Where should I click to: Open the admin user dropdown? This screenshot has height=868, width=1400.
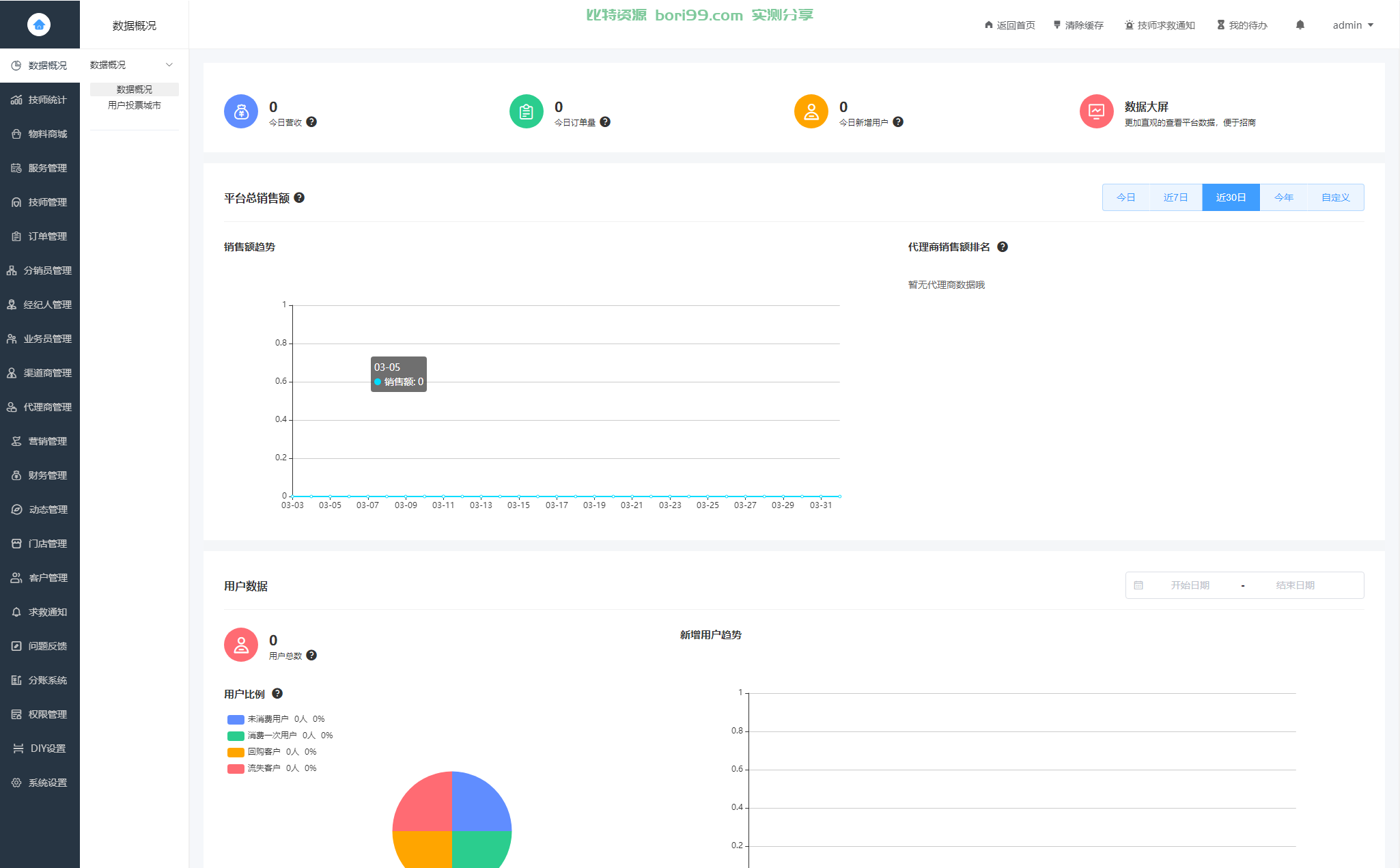click(1353, 25)
